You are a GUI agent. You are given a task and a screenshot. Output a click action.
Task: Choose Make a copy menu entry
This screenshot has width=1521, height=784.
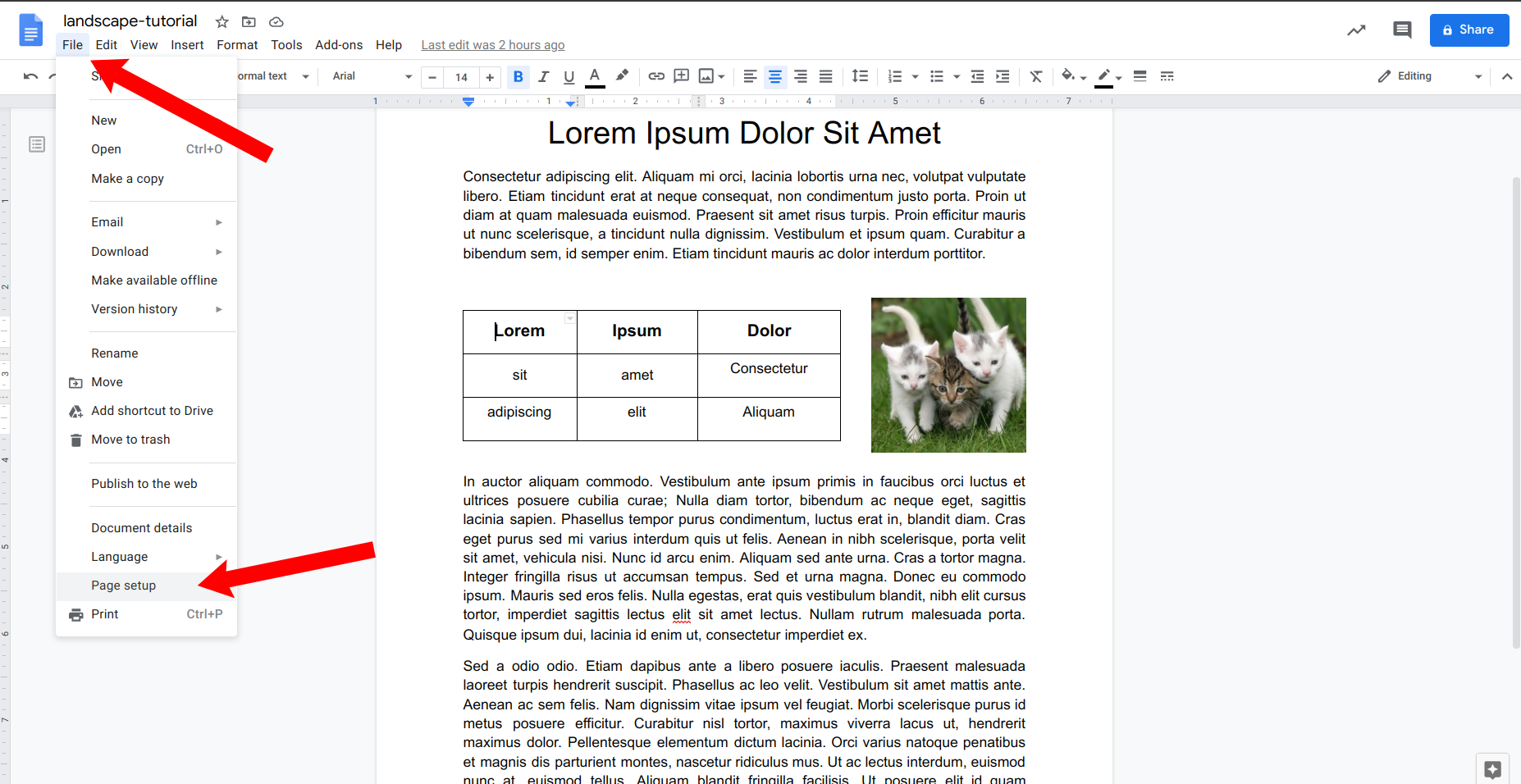(x=128, y=179)
